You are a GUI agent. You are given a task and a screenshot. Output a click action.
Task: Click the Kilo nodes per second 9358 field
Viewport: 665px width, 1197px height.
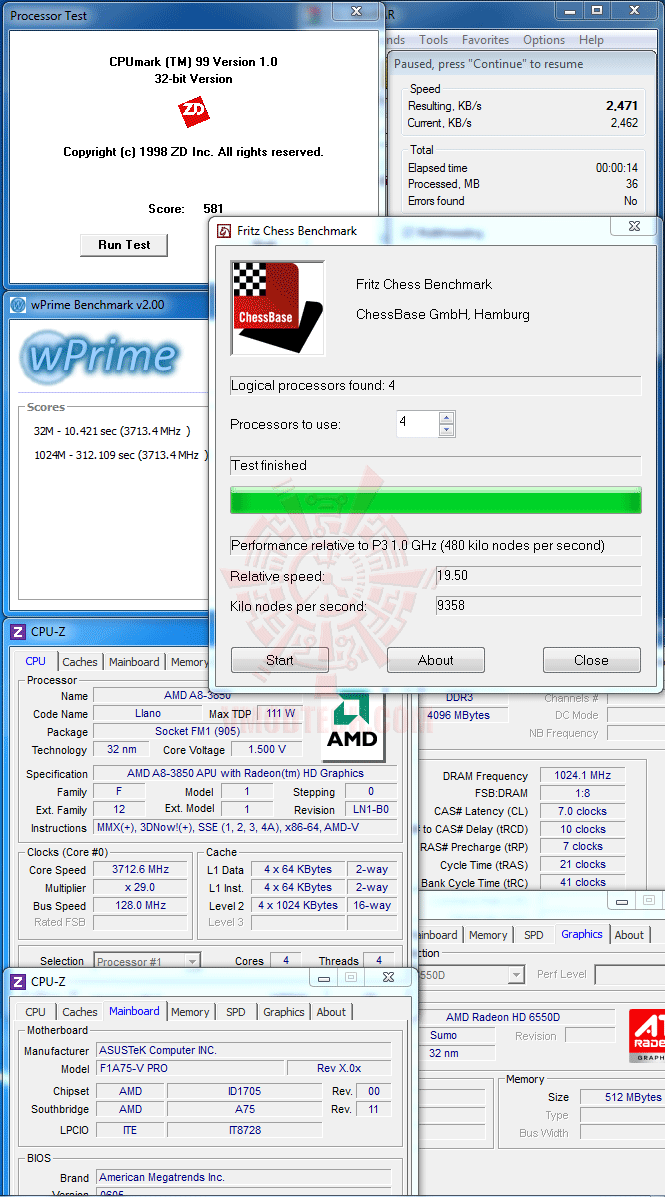538,605
